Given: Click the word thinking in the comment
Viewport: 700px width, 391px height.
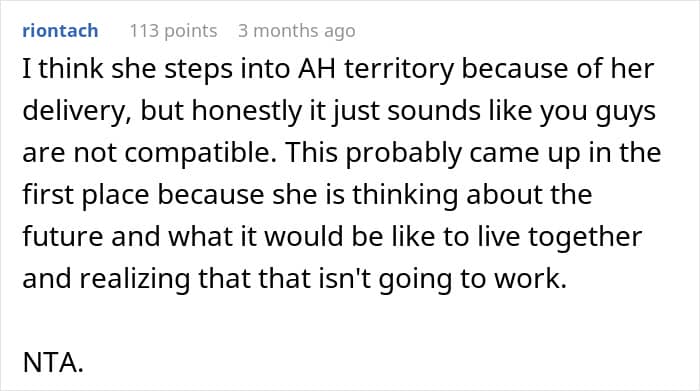Looking at the screenshot, I should tap(405, 196).
